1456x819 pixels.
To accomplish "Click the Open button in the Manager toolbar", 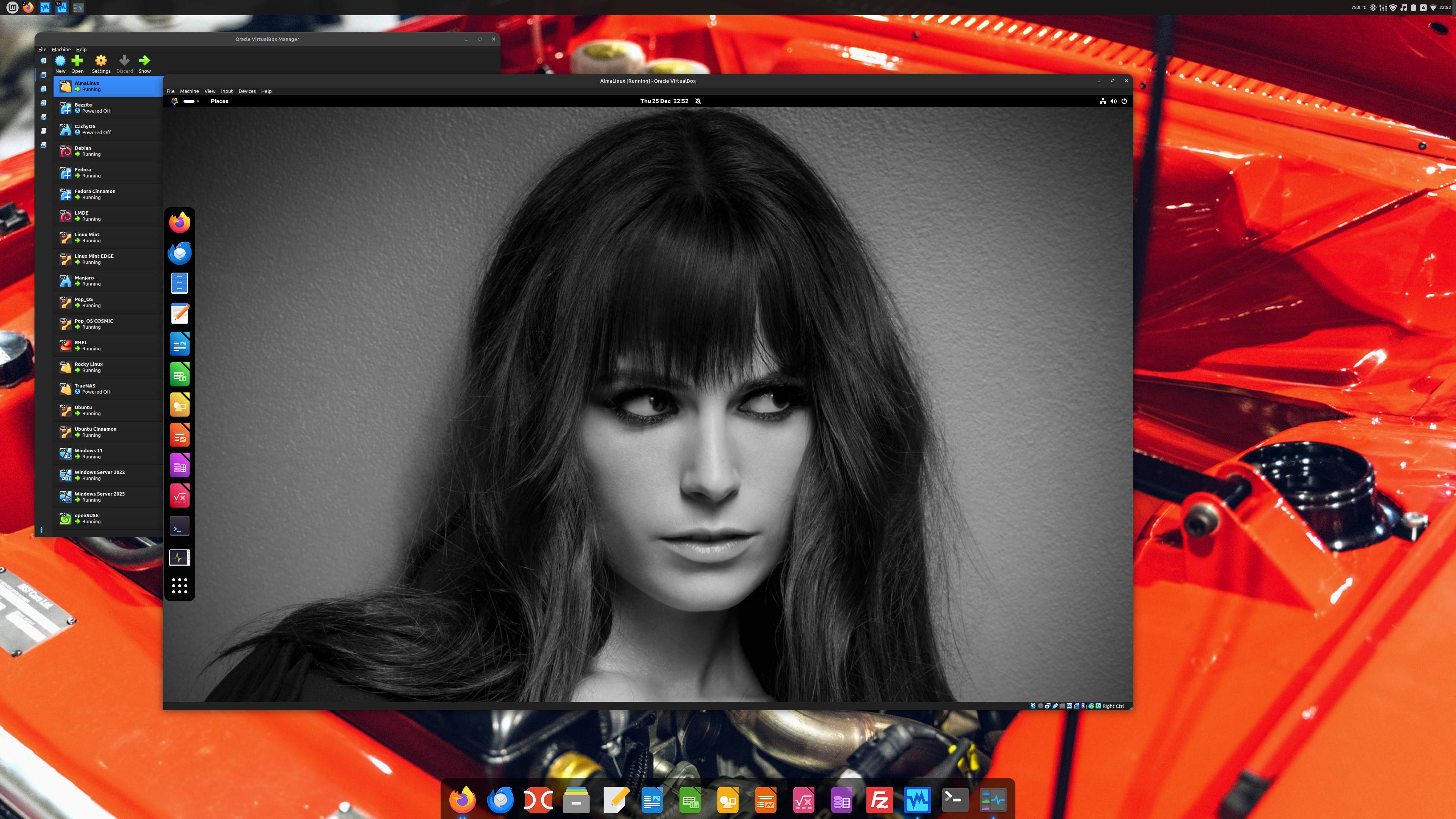I will (77, 61).
